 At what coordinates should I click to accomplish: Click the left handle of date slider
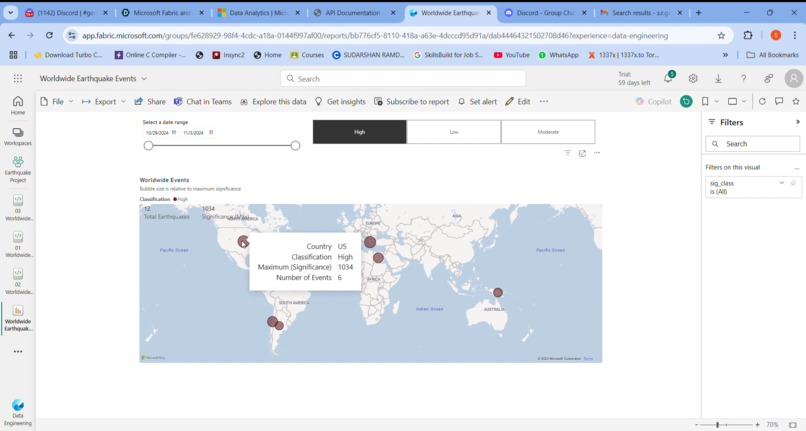pyautogui.click(x=149, y=146)
